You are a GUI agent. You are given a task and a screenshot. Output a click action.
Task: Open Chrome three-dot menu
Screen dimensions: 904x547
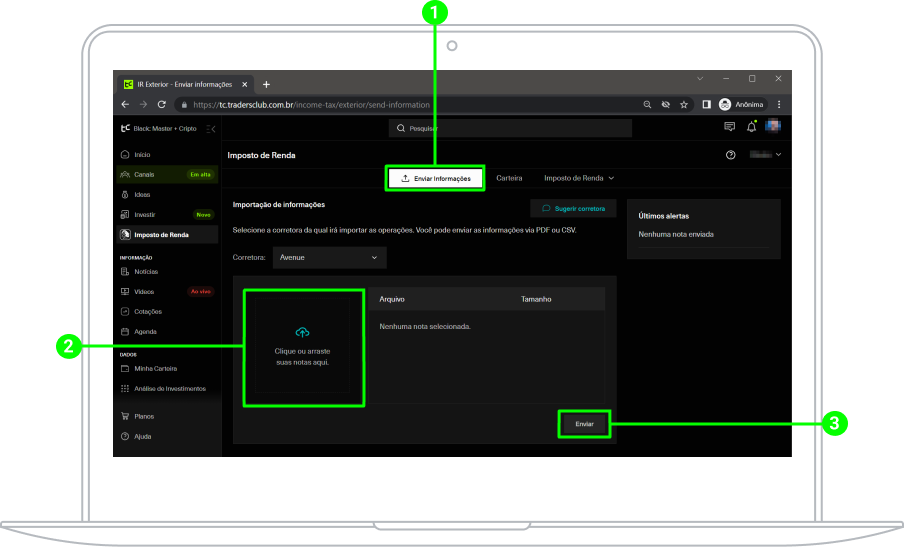pyautogui.click(x=779, y=104)
